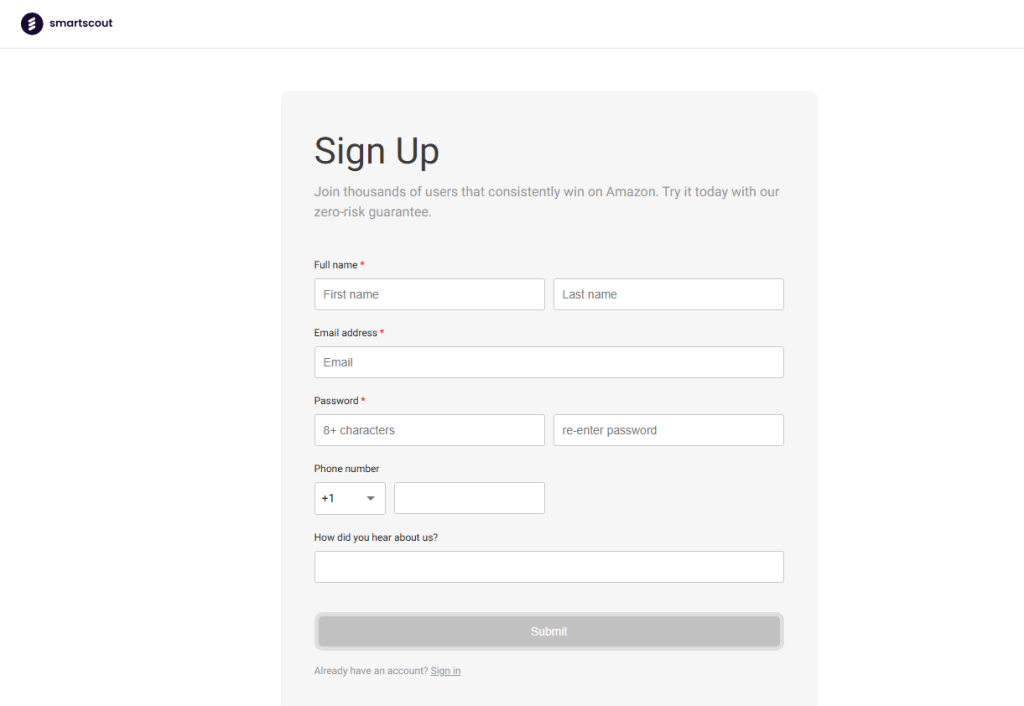Click the country code dropdown arrow
The height and width of the screenshot is (706, 1024).
(x=370, y=498)
